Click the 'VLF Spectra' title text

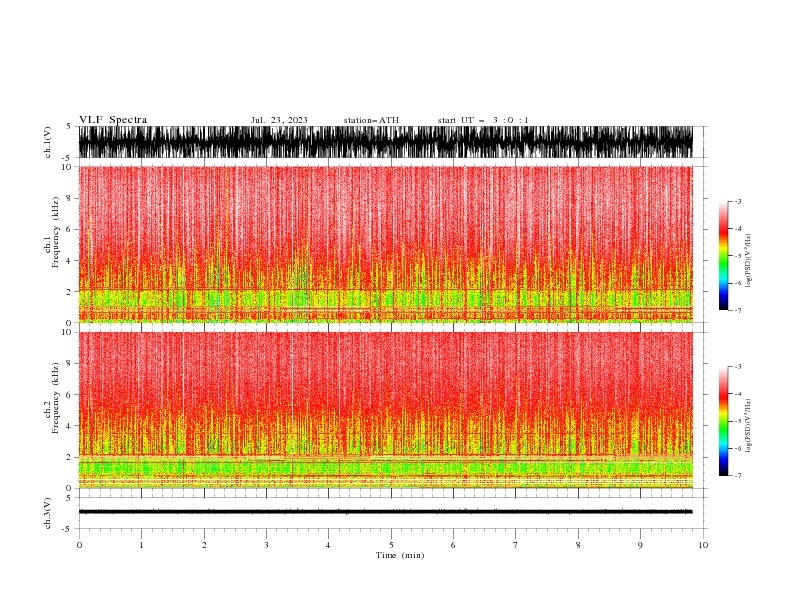click(113, 120)
